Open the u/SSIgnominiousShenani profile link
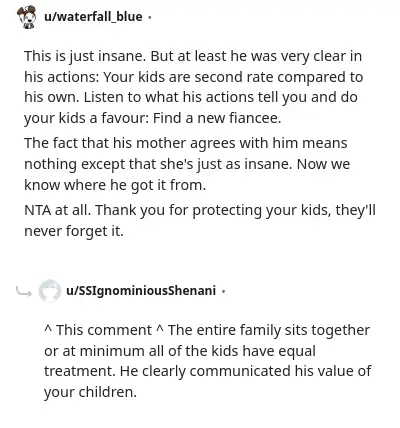The height and width of the screenshot is (428, 400). coord(141,291)
